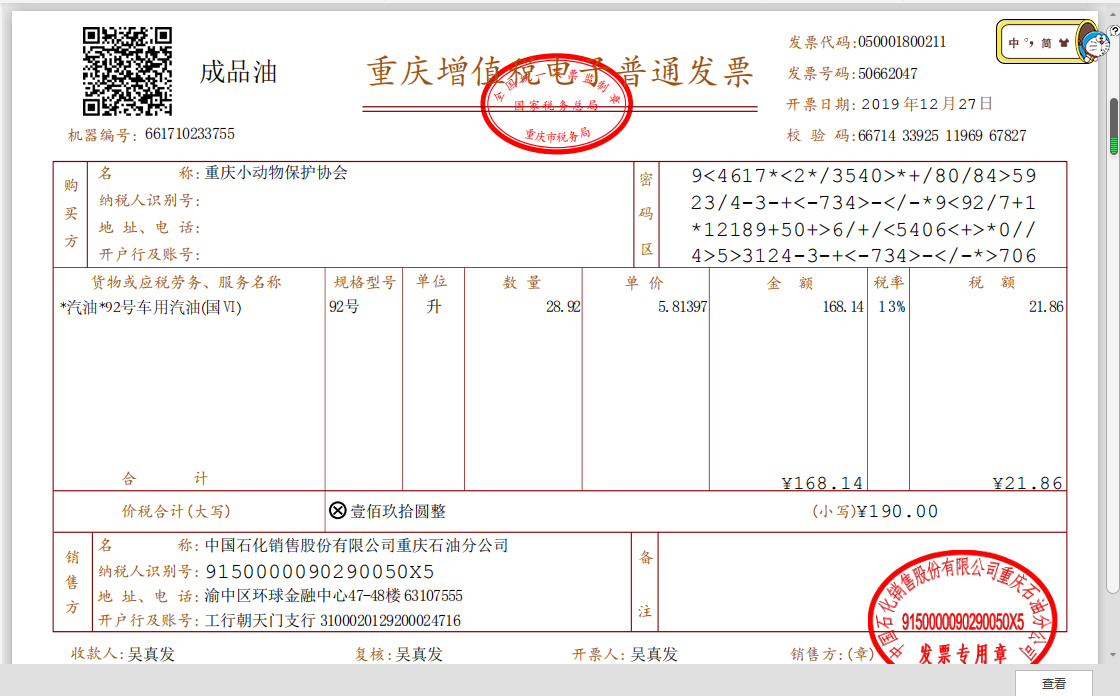Click the issuer name after 开票人
The image size is (1120, 696).
(654, 654)
